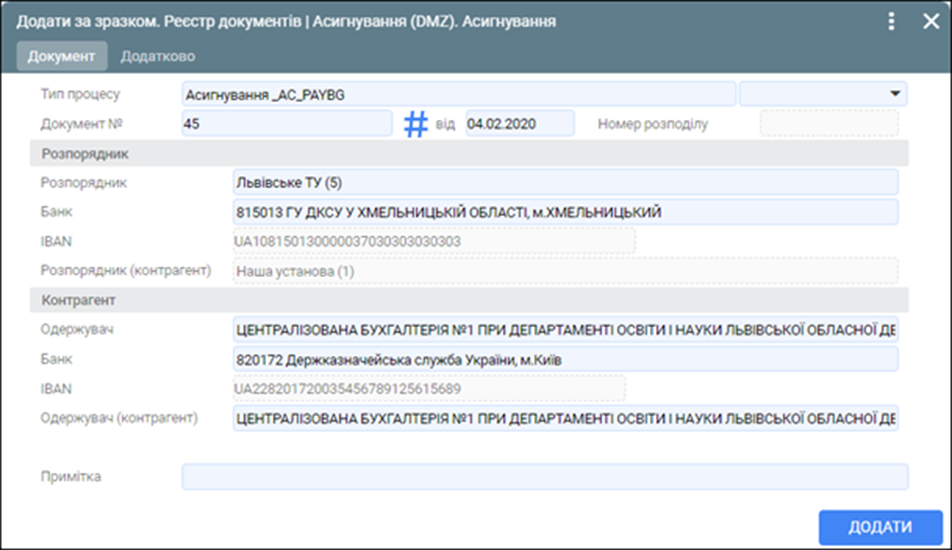Close the Асигнування dialog window
The width and height of the screenshot is (952, 550).
pos(931,21)
